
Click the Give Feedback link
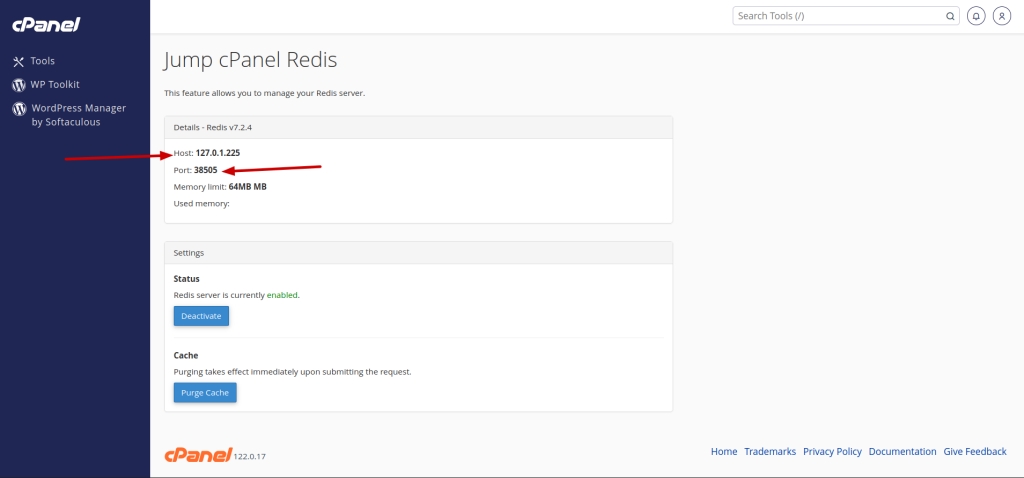tap(975, 451)
